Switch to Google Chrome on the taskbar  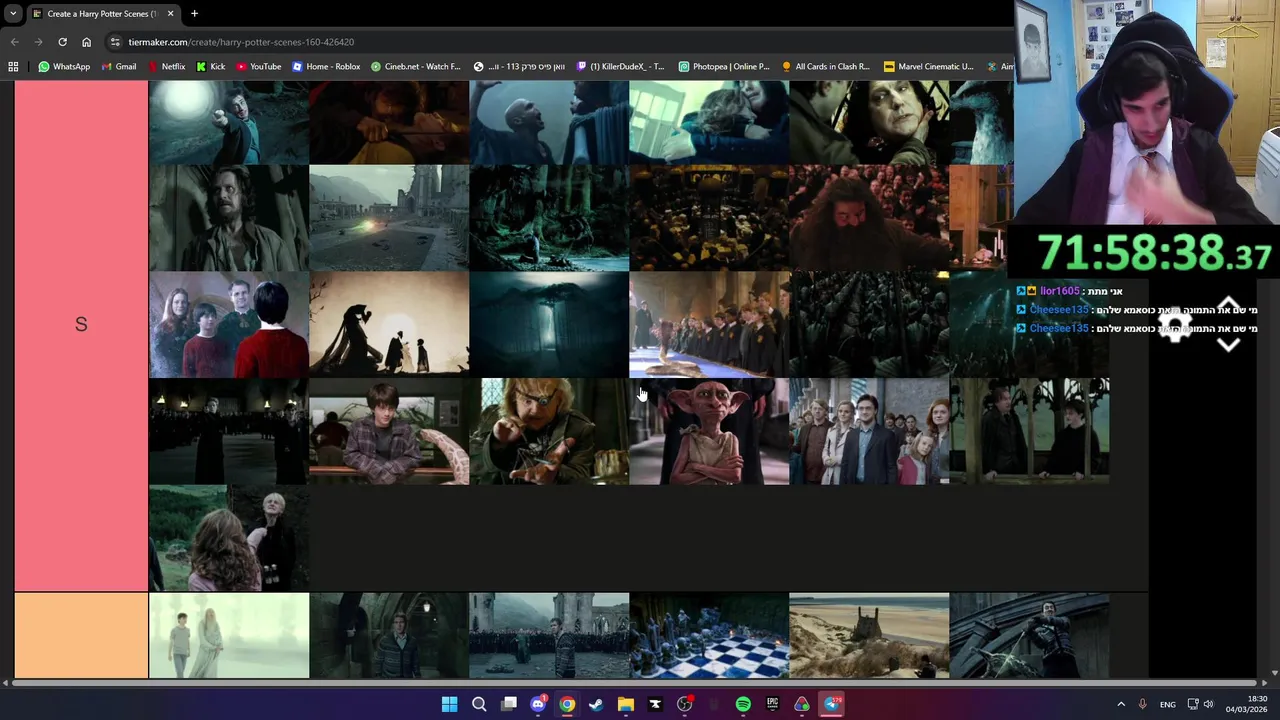(x=567, y=704)
